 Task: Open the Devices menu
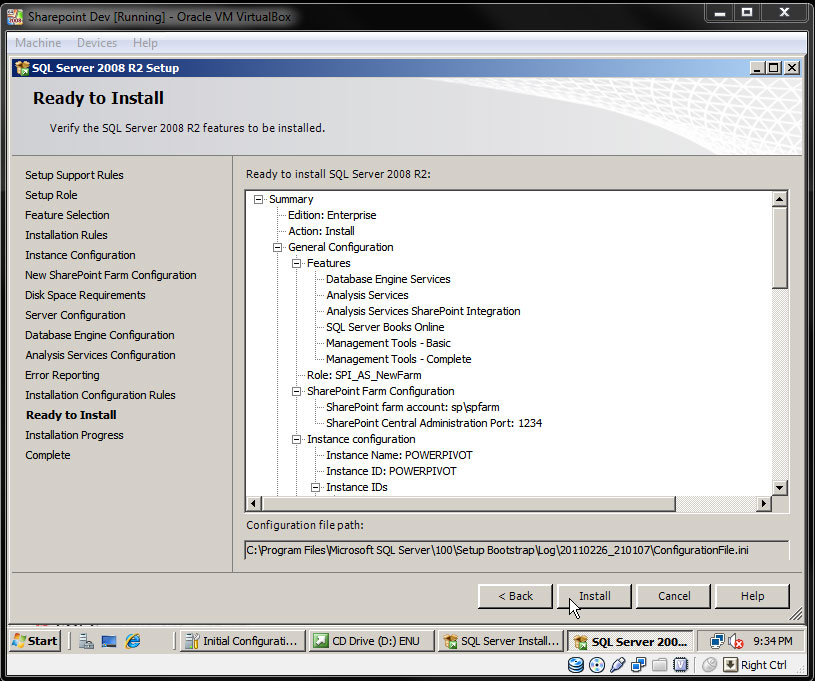click(97, 43)
